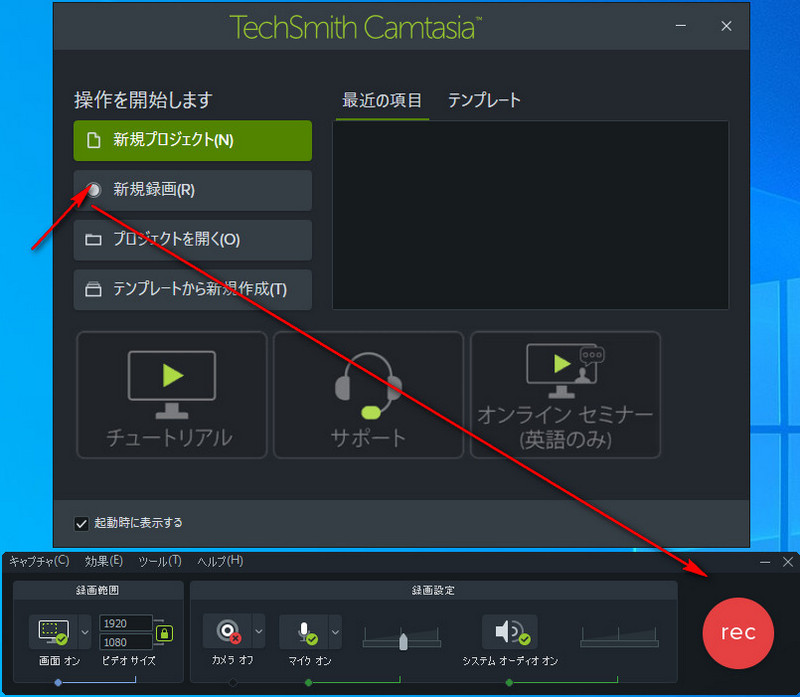This screenshot has width=800, height=697.
Task: Open the キャプチャ(C) menu
Action: click(39, 561)
